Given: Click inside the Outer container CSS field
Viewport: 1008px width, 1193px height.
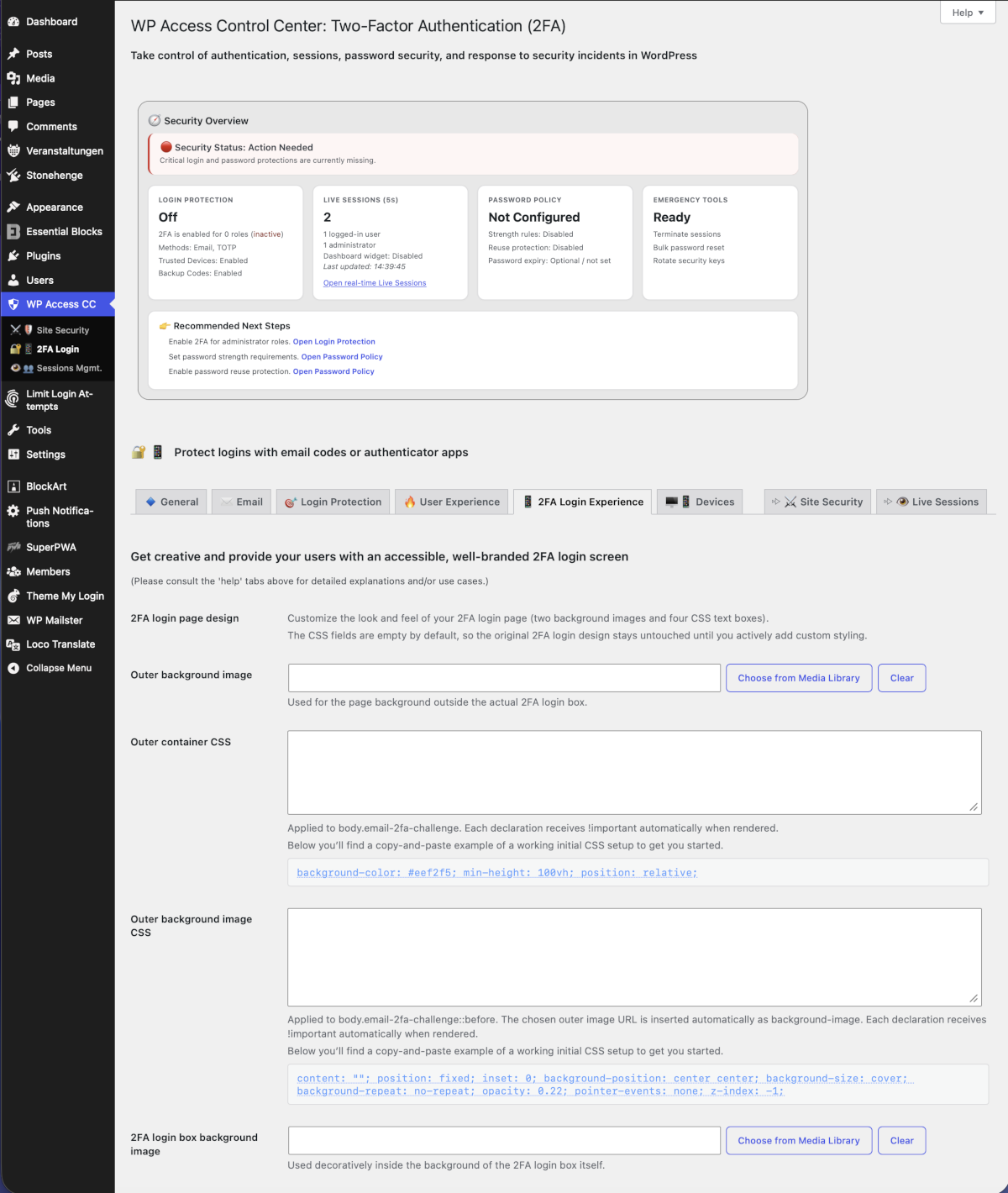Looking at the screenshot, I should pos(634,771).
